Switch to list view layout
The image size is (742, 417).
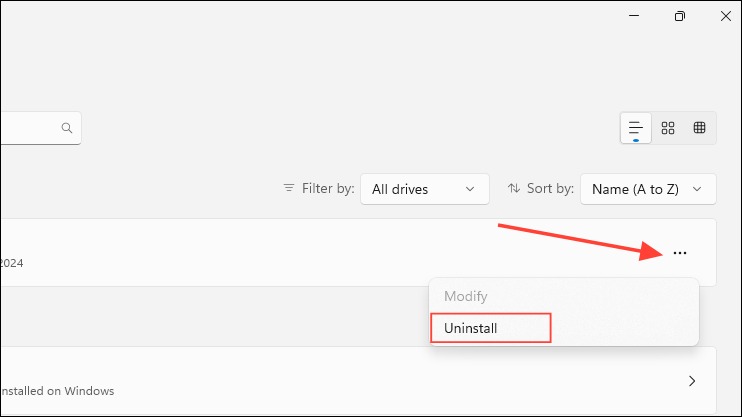point(636,128)
